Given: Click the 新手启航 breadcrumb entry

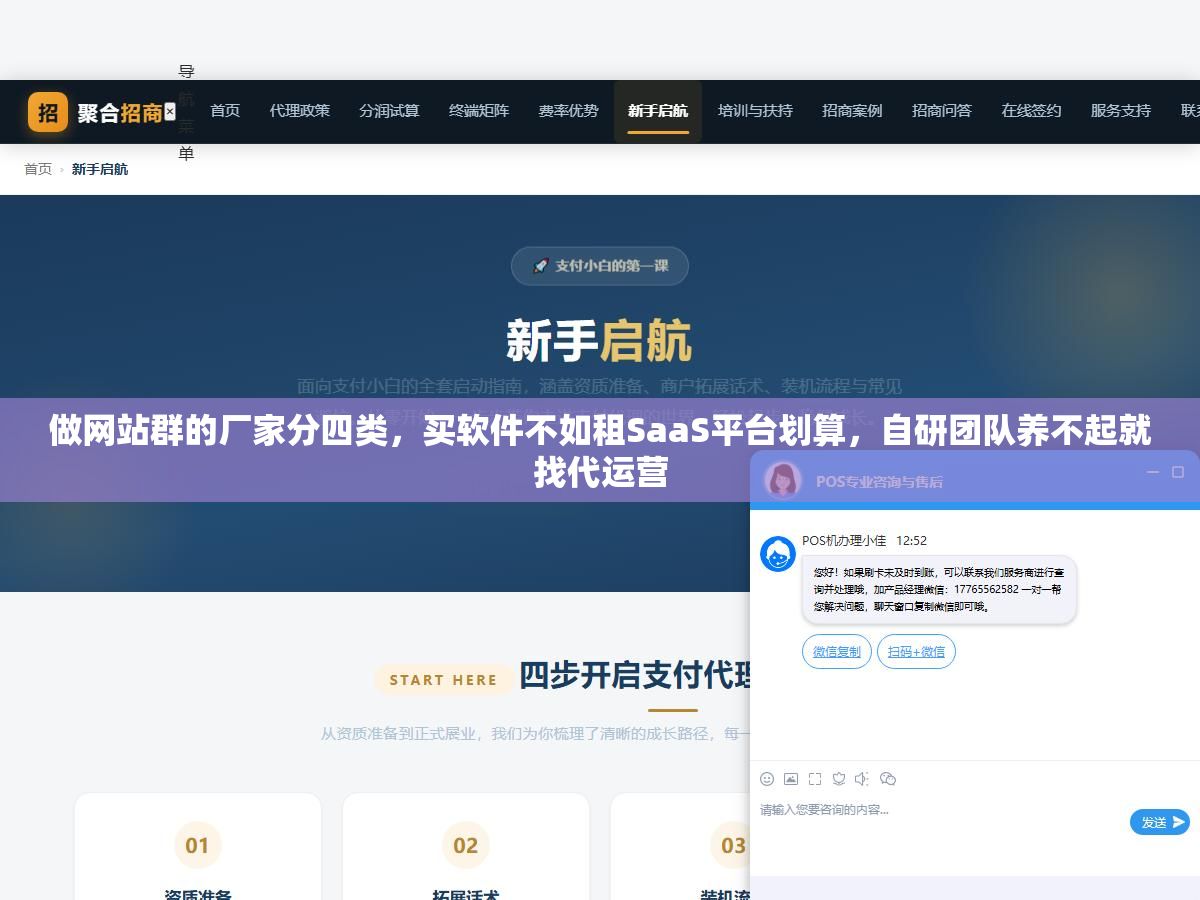Looking at the screenshot, I should (100, 169).
